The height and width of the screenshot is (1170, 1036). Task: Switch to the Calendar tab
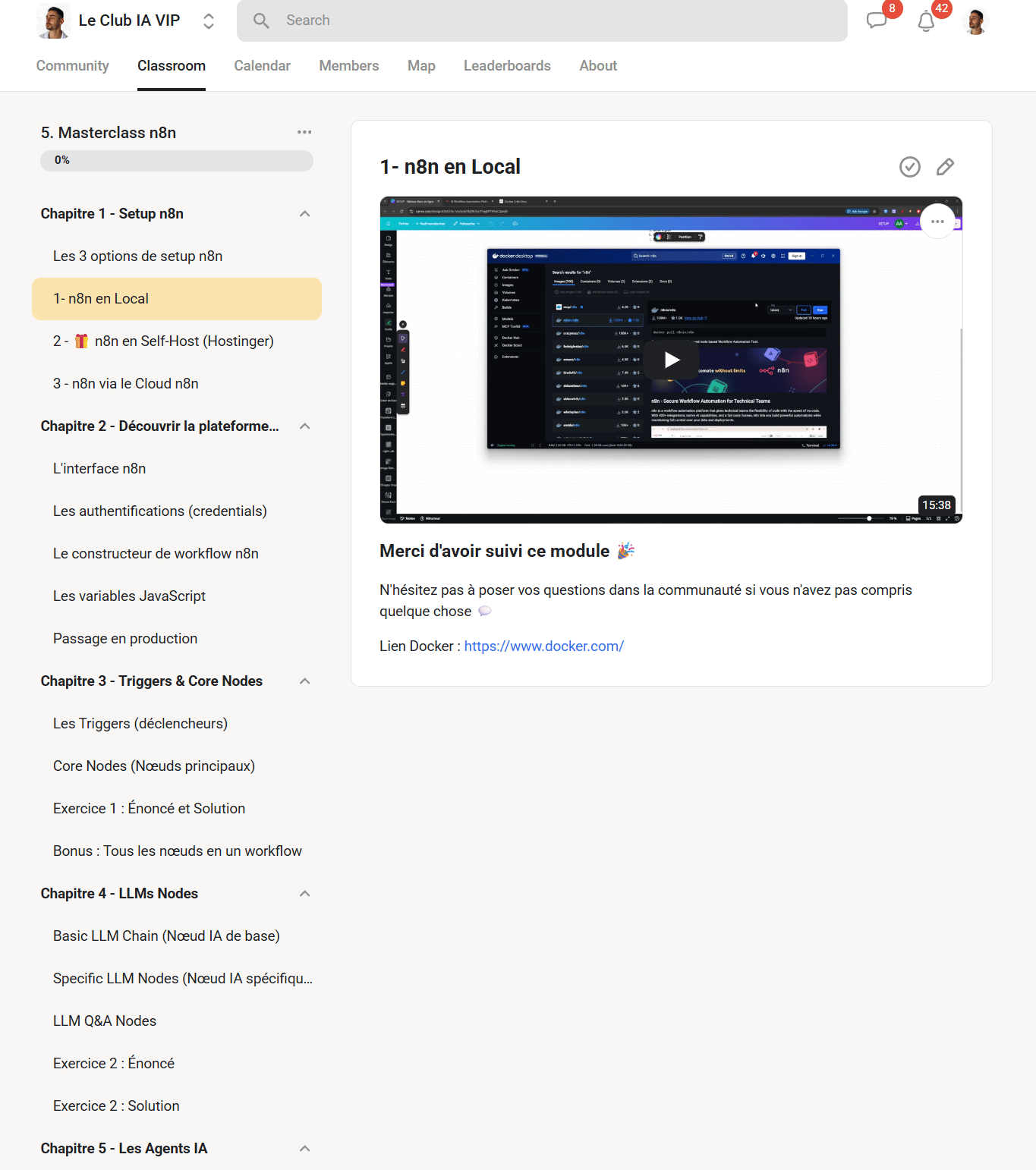[x=262, y=66]
